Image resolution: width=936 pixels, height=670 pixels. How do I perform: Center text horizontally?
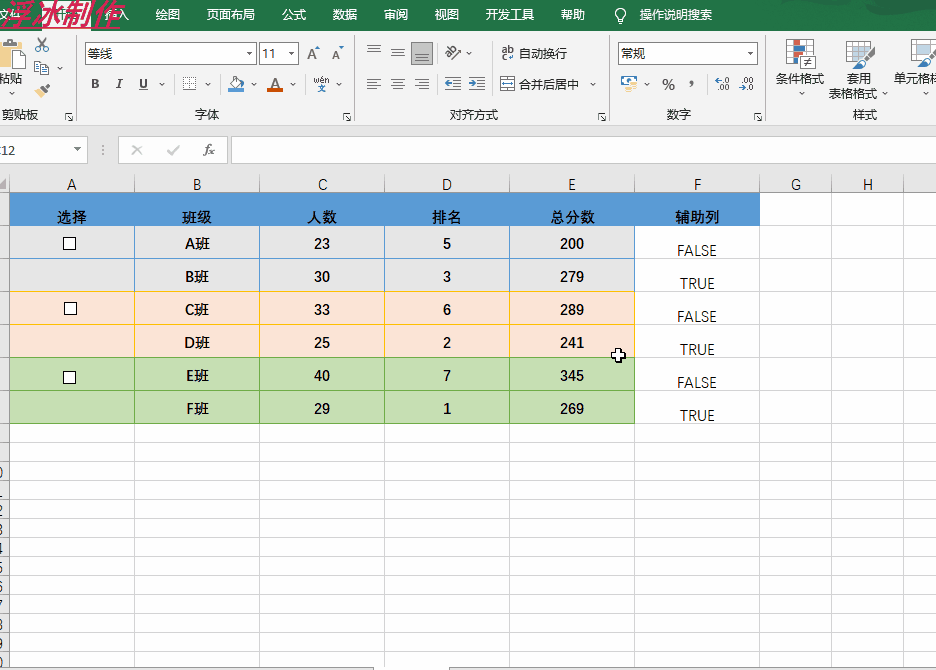[x=398, y=84]
